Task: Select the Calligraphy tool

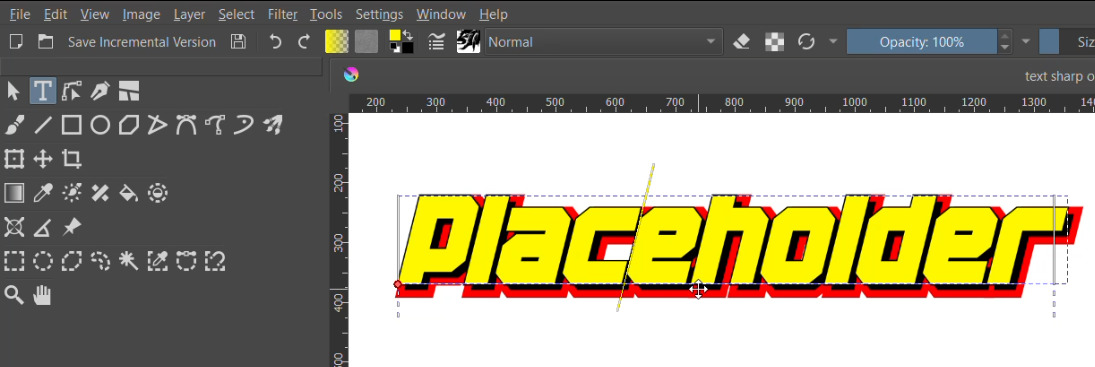Action: (x=100, y=91)
